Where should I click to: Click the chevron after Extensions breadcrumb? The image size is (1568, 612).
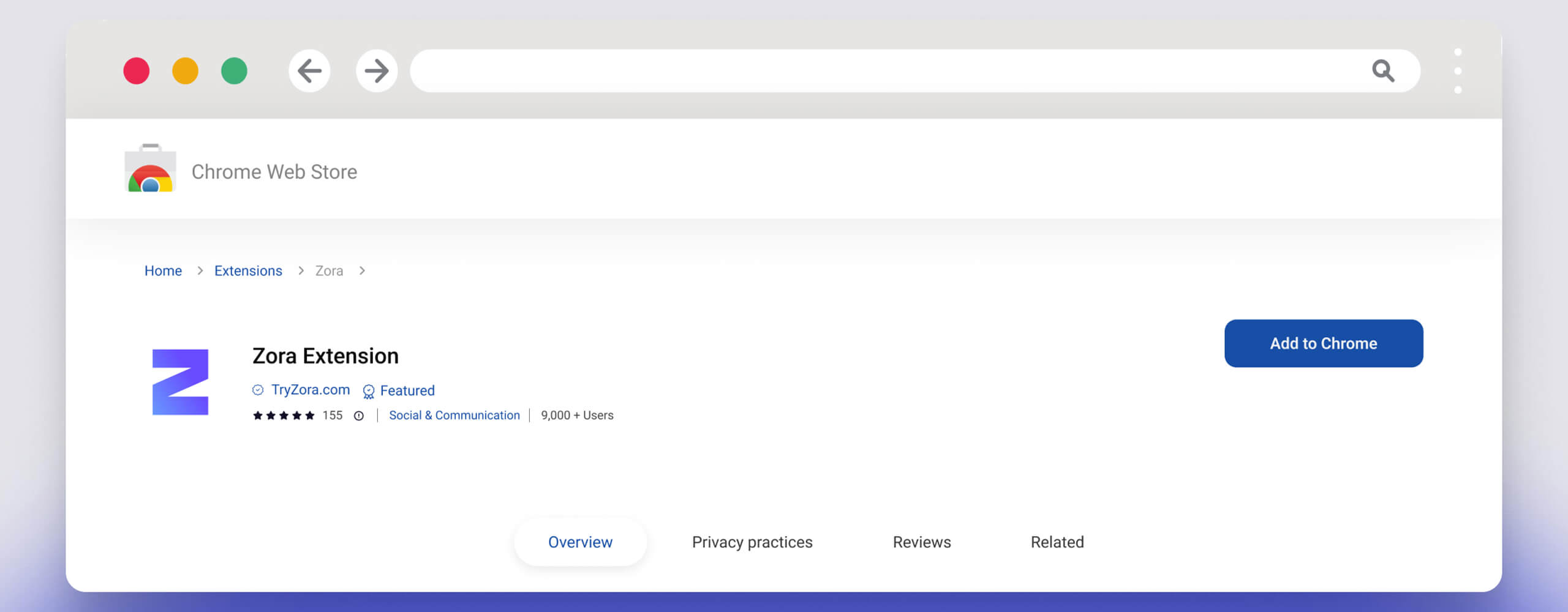tap(301, 271)
